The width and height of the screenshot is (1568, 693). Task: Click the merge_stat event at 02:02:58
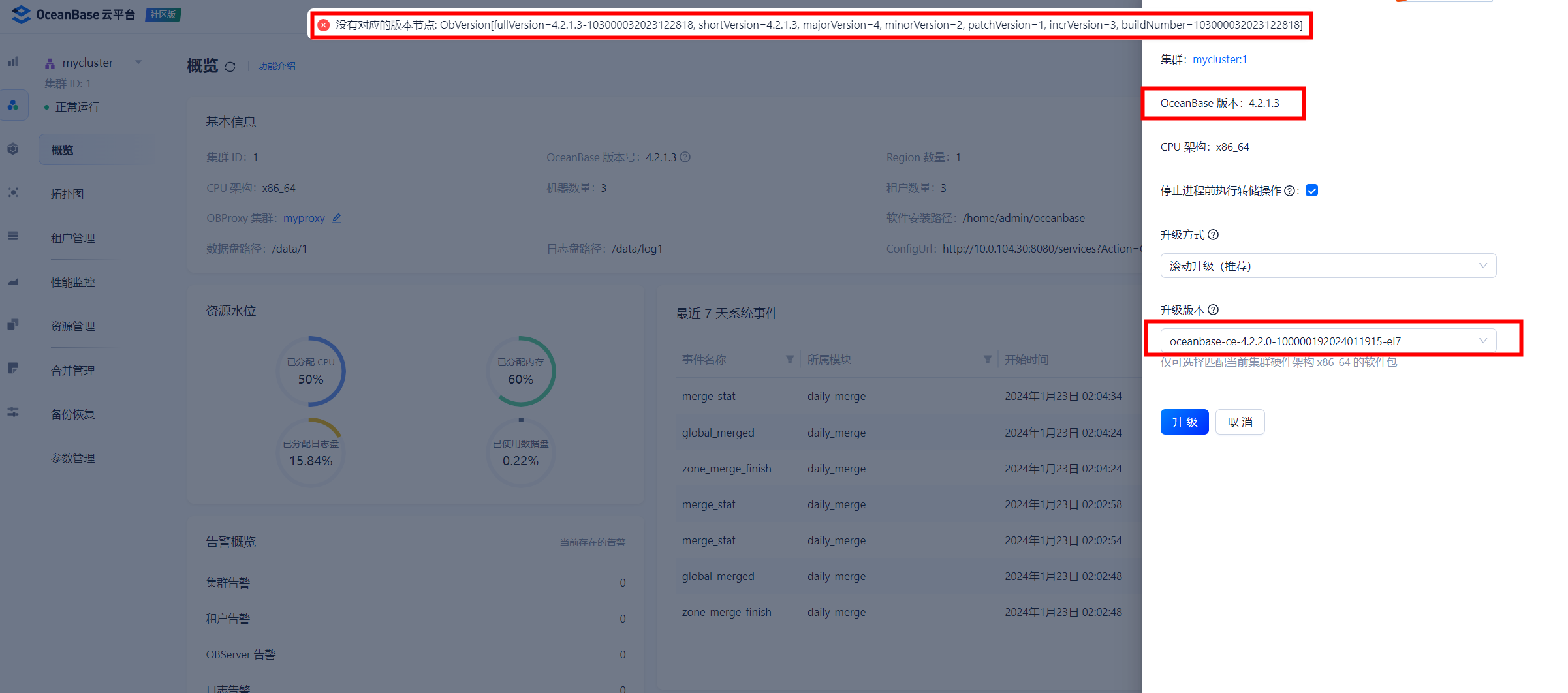pyautogui.click(x=708, y=504)
